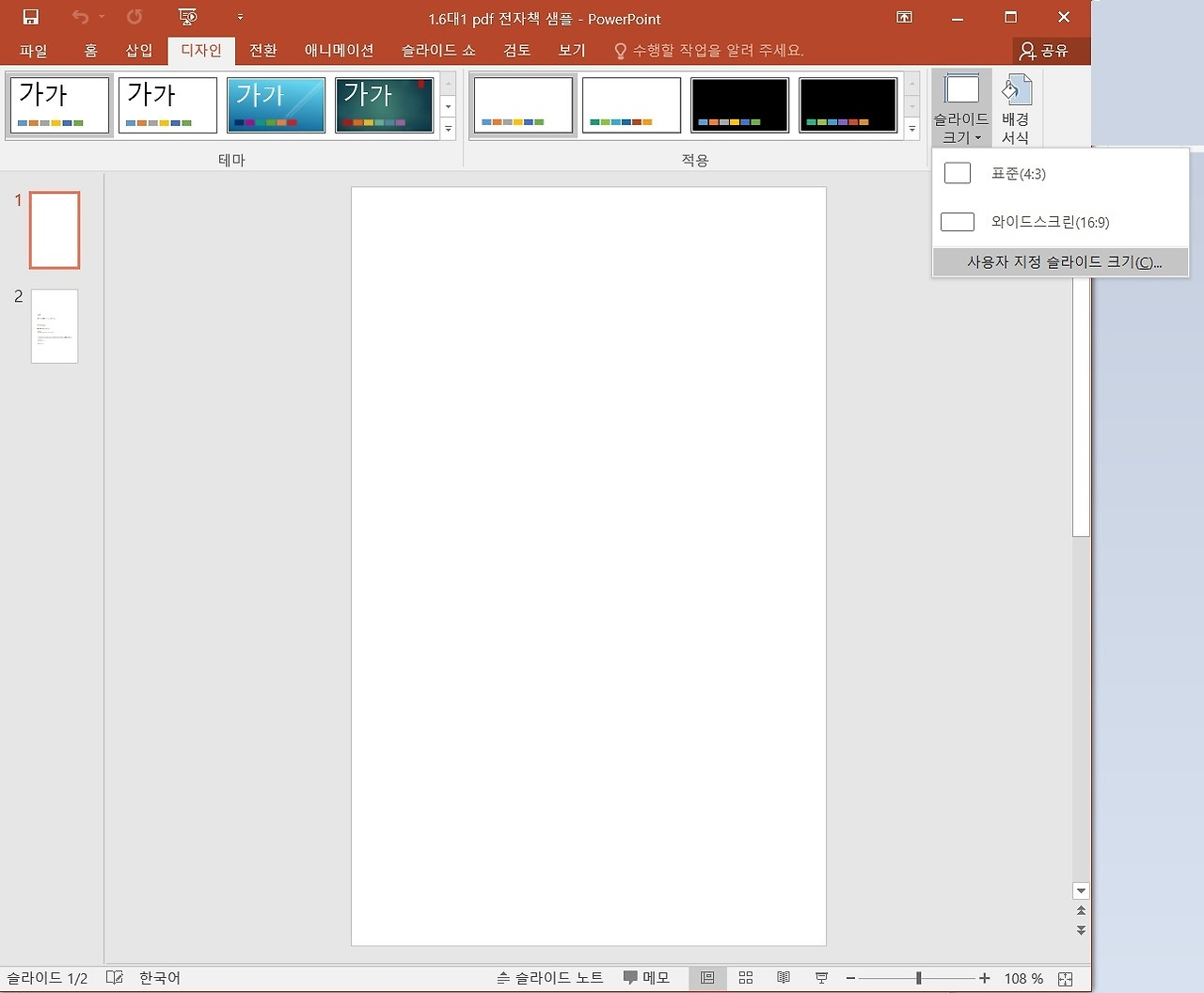This screenshot has width=1204, height=993.
Task: Switch to the 전환 tab
Action: coord(263,51)
